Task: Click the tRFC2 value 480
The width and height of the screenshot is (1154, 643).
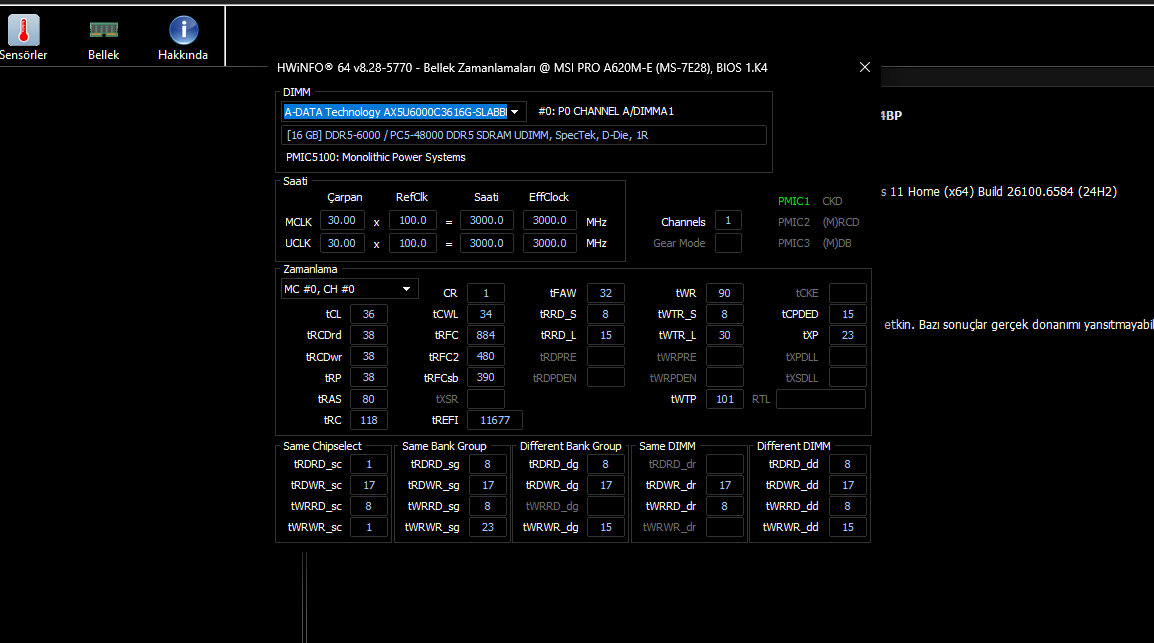Action: [x=486, y=356]
